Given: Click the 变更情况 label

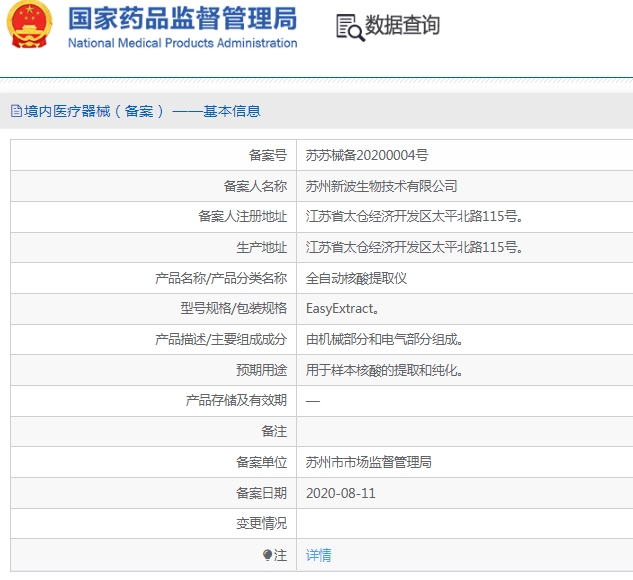Looking at the screenshot, I should 262,523.
